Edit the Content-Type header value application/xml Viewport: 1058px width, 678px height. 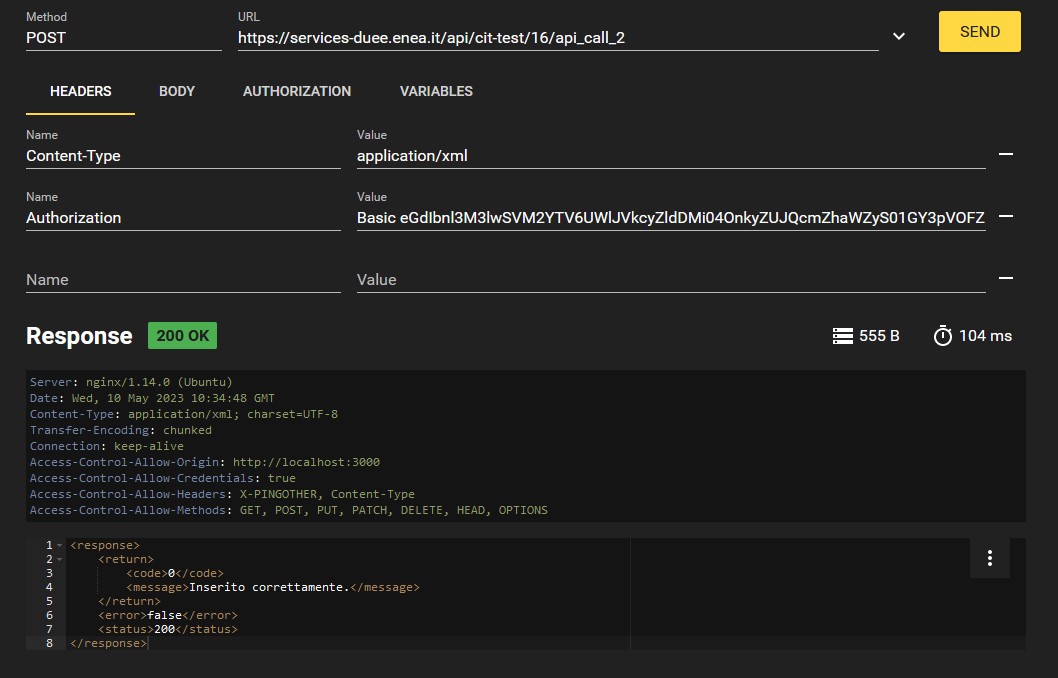pyautogui.click(x=670, y=155)
